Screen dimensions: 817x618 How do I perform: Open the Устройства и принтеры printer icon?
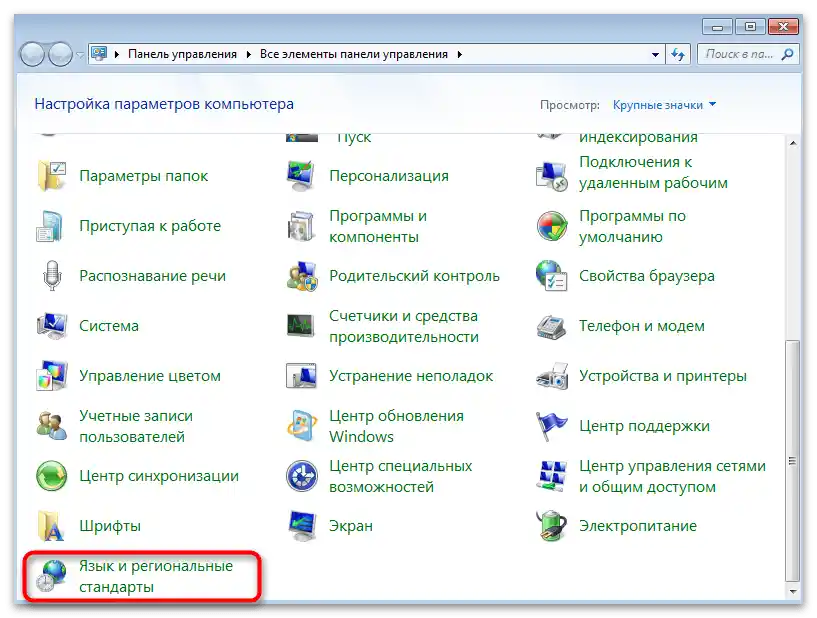tap(552, 376)
